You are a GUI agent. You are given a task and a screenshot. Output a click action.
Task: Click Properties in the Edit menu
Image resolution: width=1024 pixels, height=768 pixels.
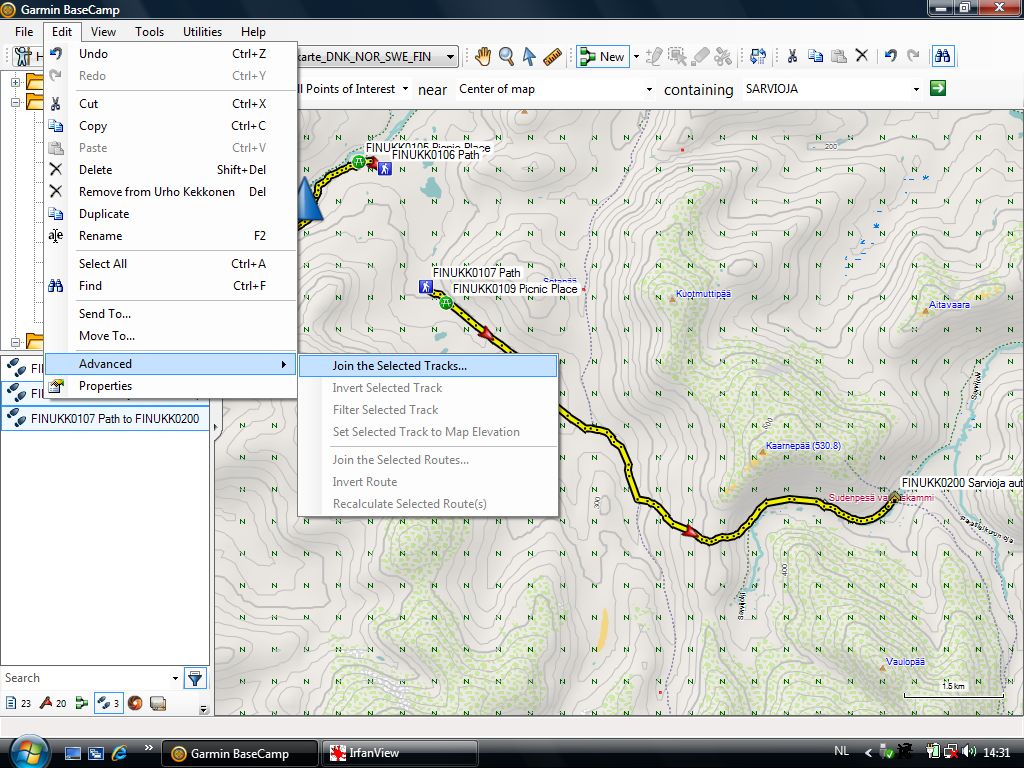pyautogui.click(x=105, y=386)
